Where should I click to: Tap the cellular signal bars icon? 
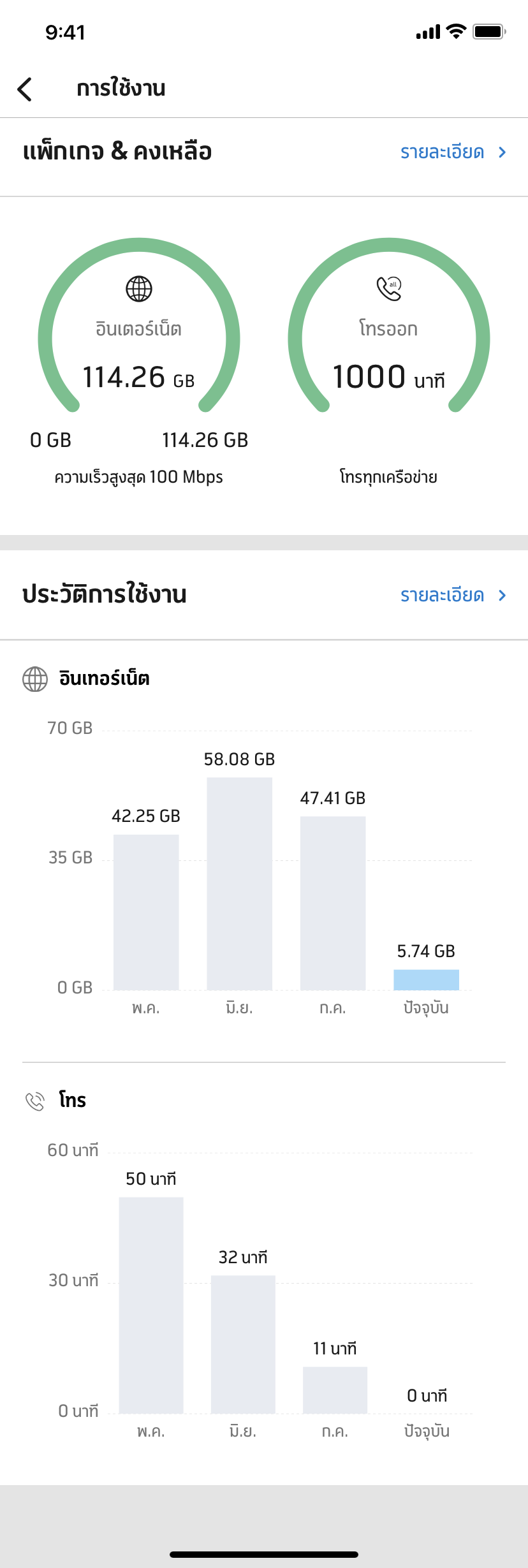tap(428, 32)
